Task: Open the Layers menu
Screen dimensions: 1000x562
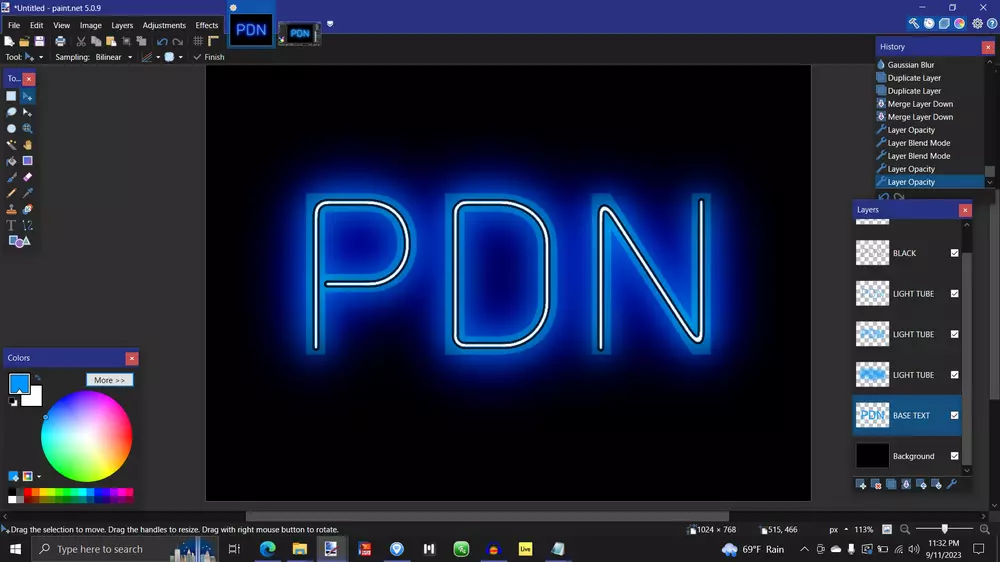Action: pos(122,26)
